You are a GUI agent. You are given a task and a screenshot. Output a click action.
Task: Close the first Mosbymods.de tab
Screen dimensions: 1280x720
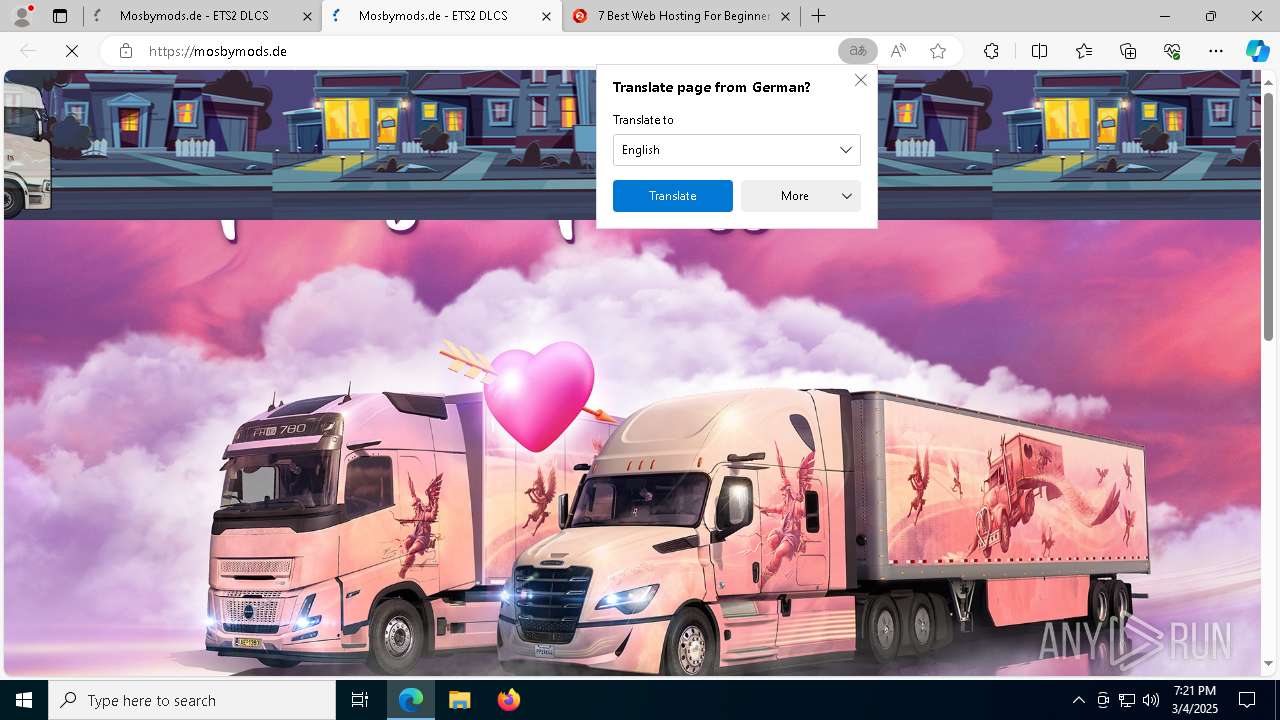(x=306, y=16)
